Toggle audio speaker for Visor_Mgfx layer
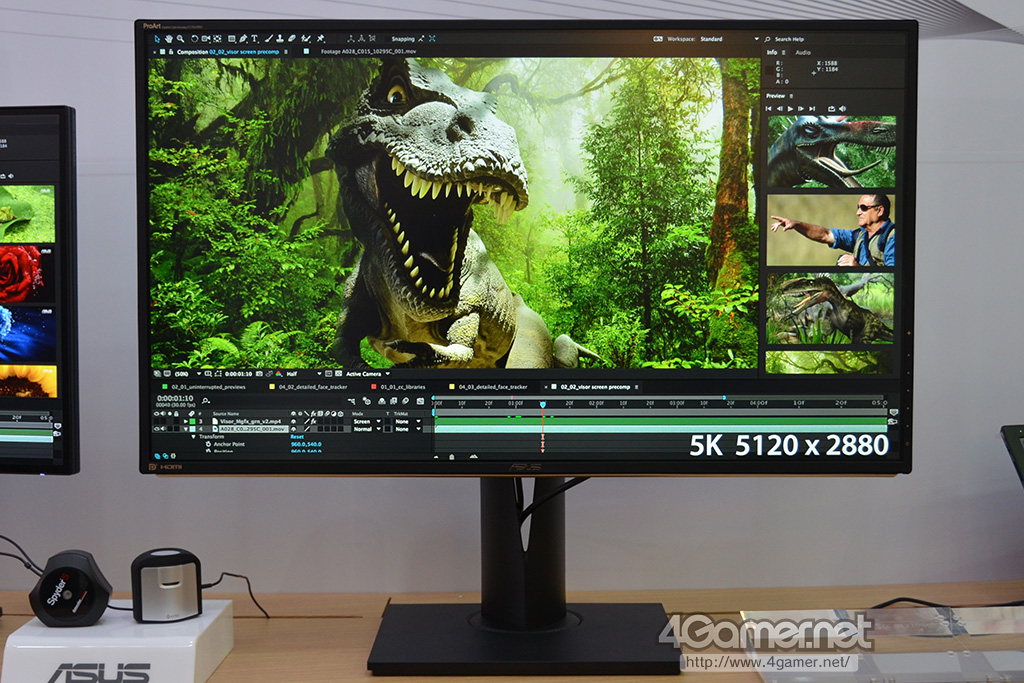This screenshot has height=683, width=1024. pyautogui.click(x=163, y=422)
